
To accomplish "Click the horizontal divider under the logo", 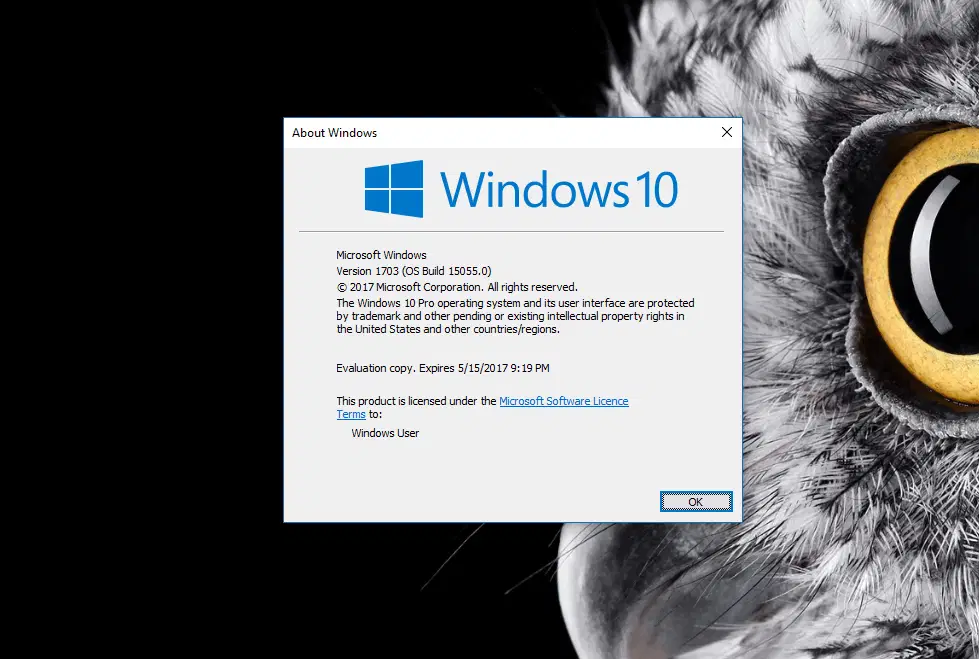I will pos(511,231).
